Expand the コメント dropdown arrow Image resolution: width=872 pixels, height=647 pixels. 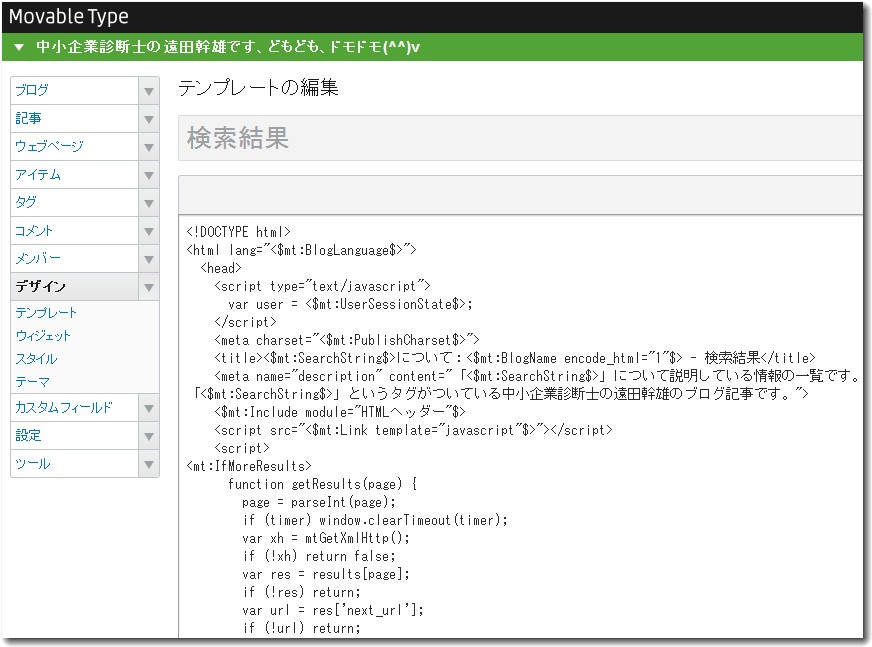point(148,231)
